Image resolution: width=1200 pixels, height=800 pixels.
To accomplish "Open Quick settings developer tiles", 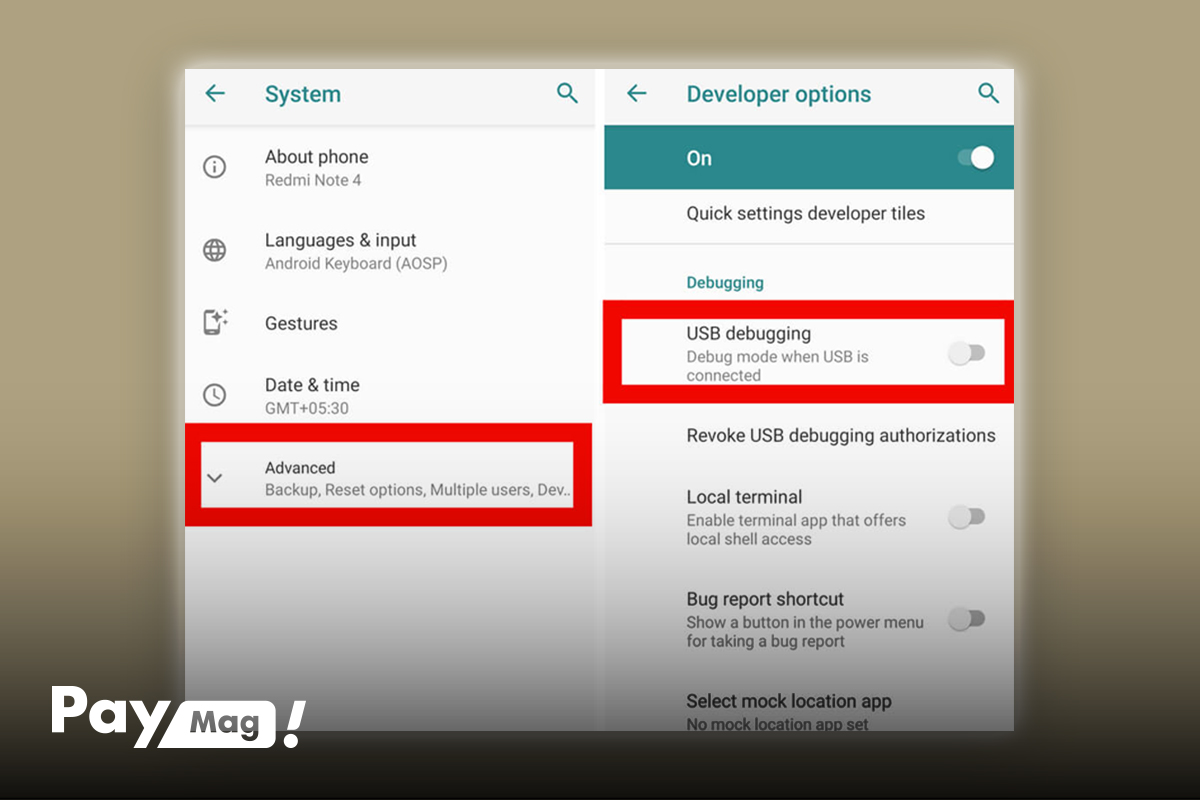I will (809, 213).
